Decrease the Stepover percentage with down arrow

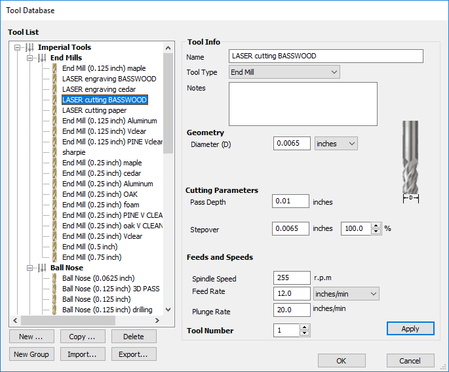tap(376, 232)
